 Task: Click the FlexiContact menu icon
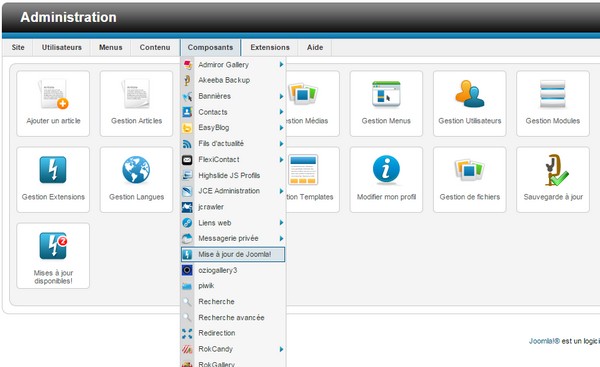click(x=187, y=160)
